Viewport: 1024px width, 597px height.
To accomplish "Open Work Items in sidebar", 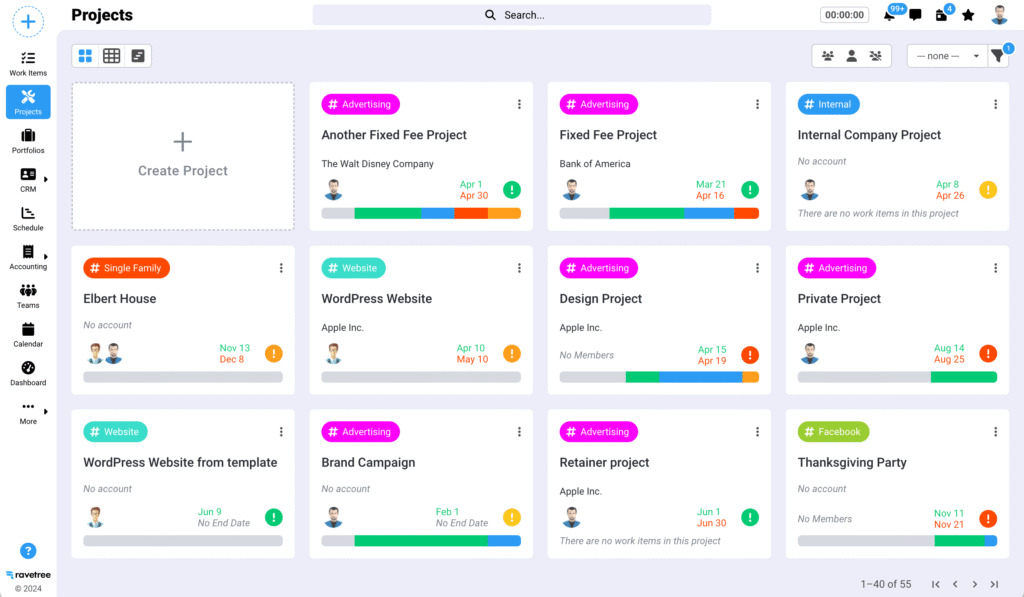I will point(28,64).
